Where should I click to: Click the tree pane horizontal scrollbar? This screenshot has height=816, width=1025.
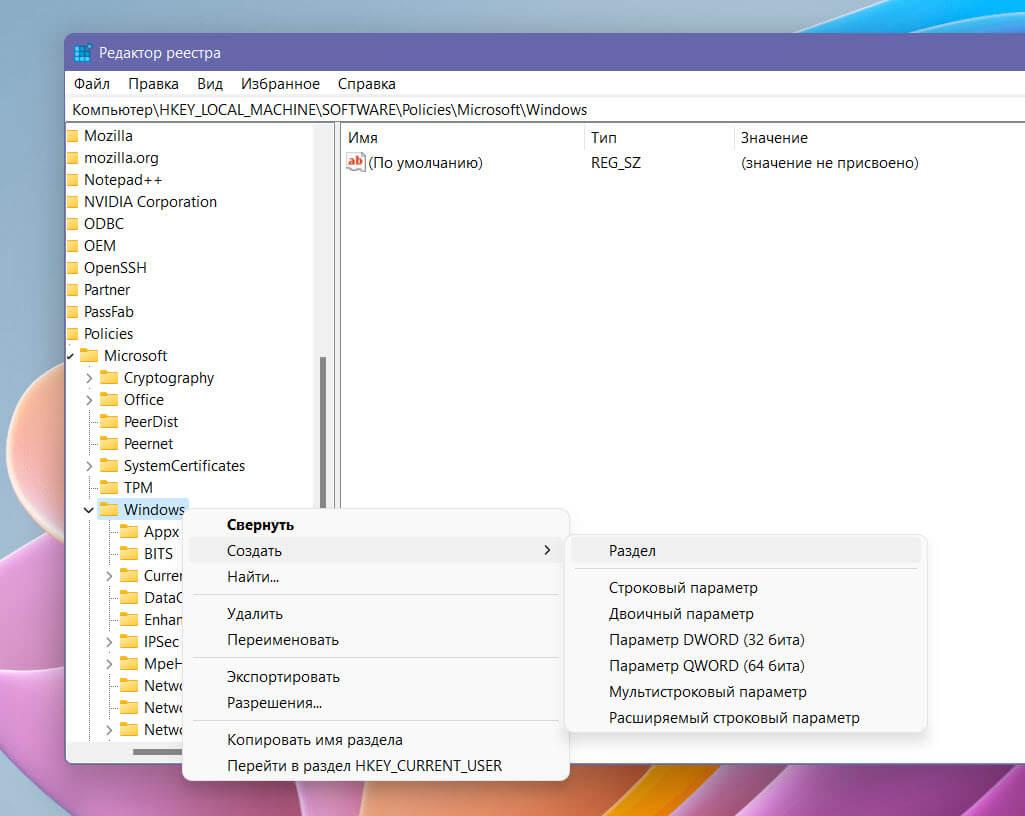click(x=158, y=752)
